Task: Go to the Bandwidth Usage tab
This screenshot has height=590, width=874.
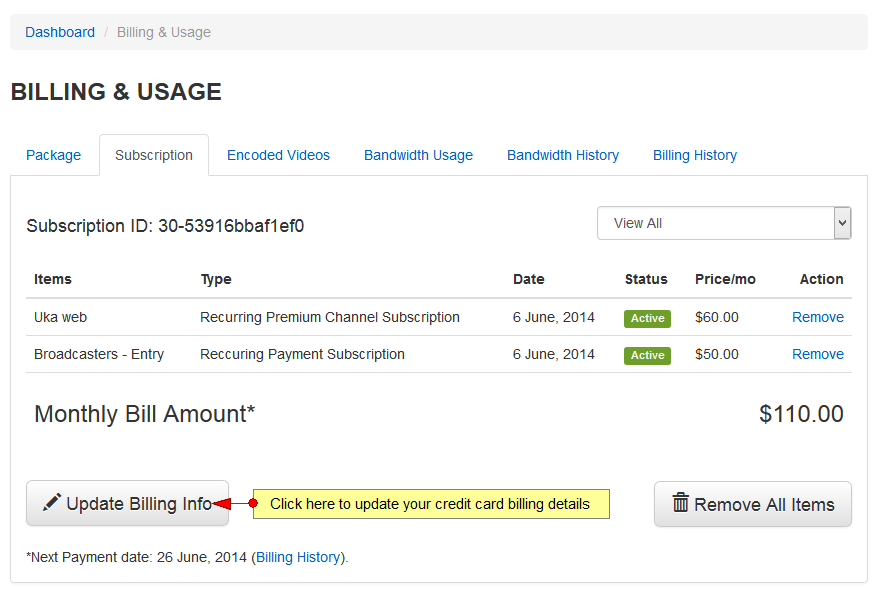Action: pos(418,155)
